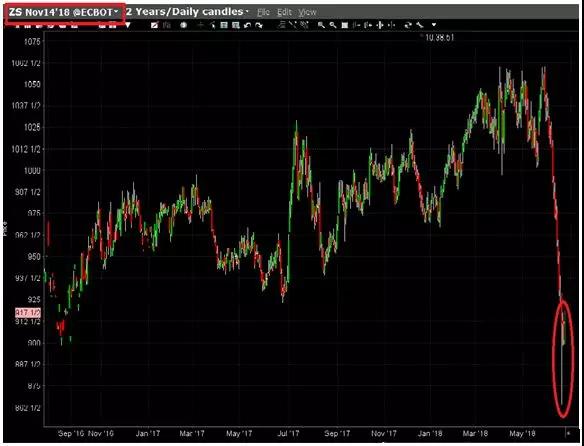Select the crosshair cursor tool
584x446 pixels.
(201, 25)
